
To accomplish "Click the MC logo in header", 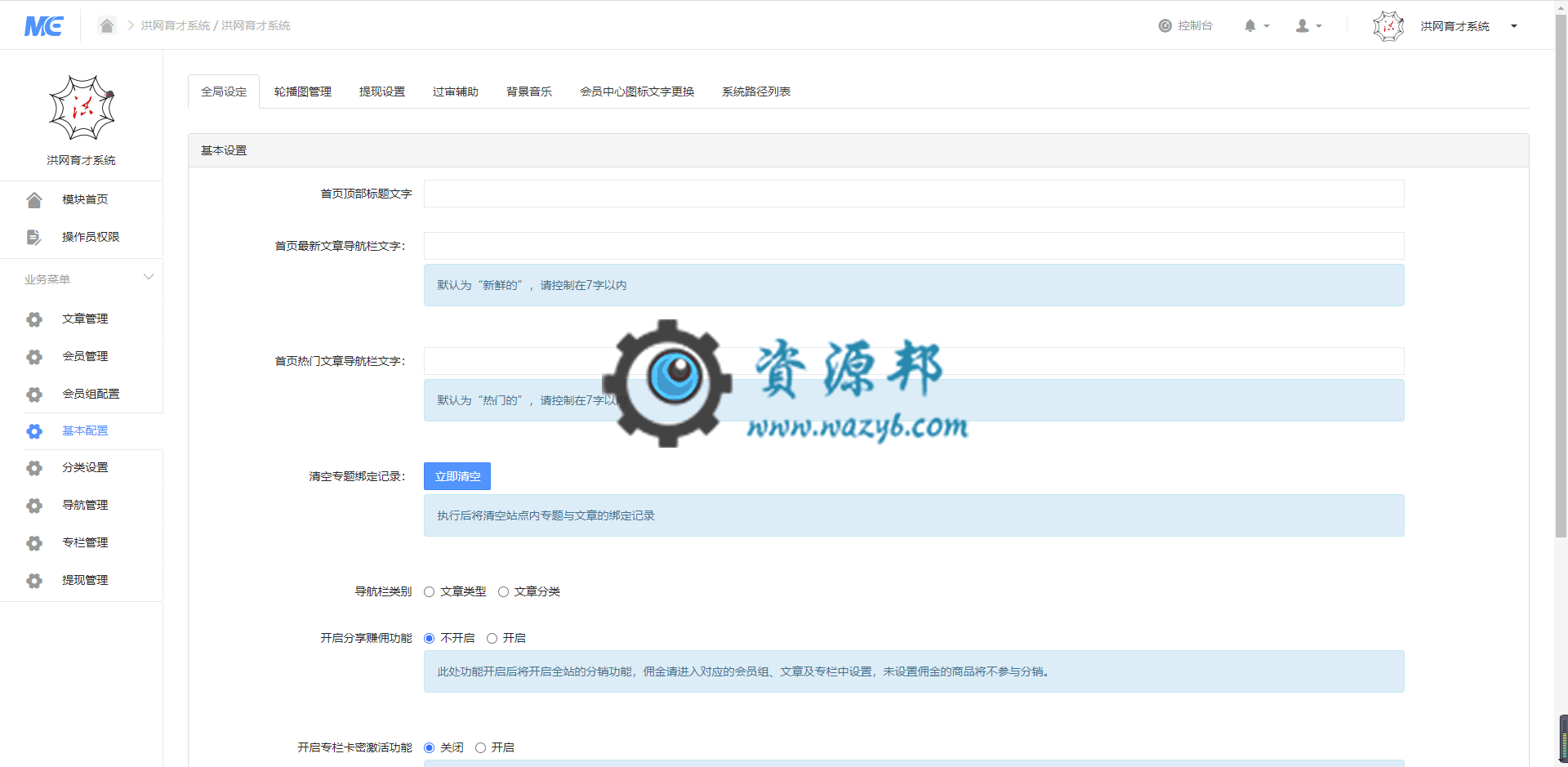I will (x=43, y=26).
